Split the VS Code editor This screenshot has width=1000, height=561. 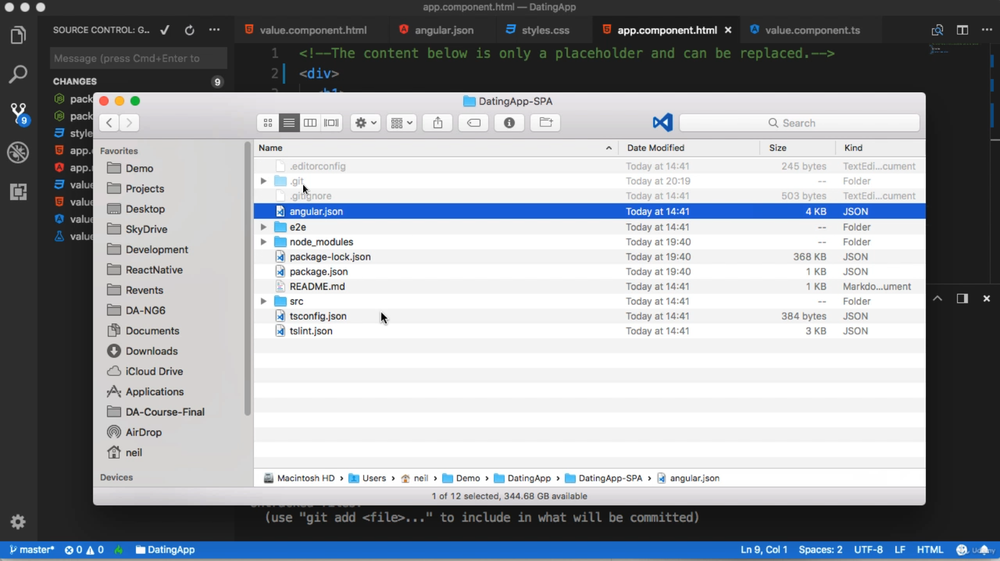pyautogui.click(x=962, y=30)
